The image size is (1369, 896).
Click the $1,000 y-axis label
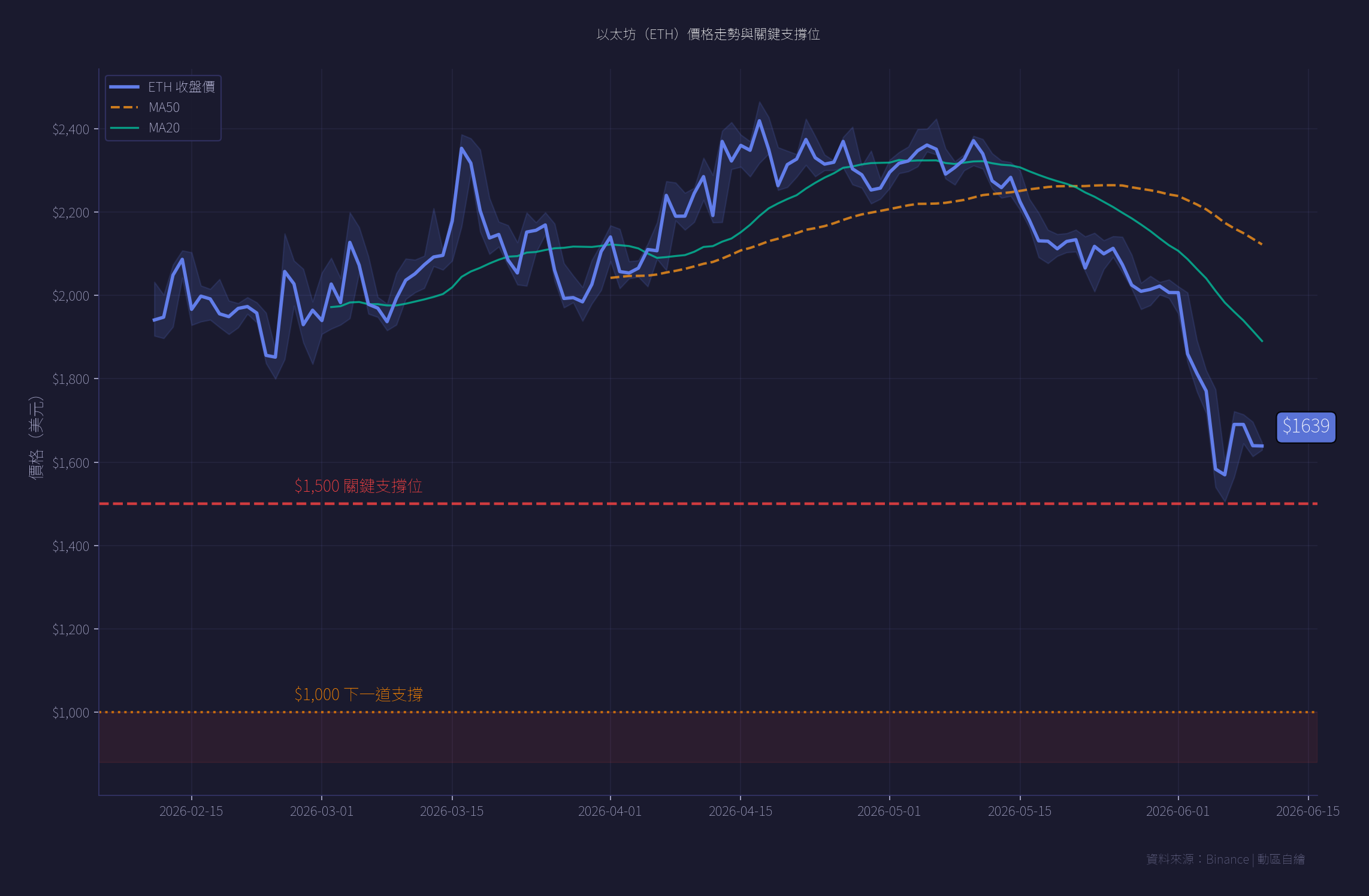[x=71, y=713]
